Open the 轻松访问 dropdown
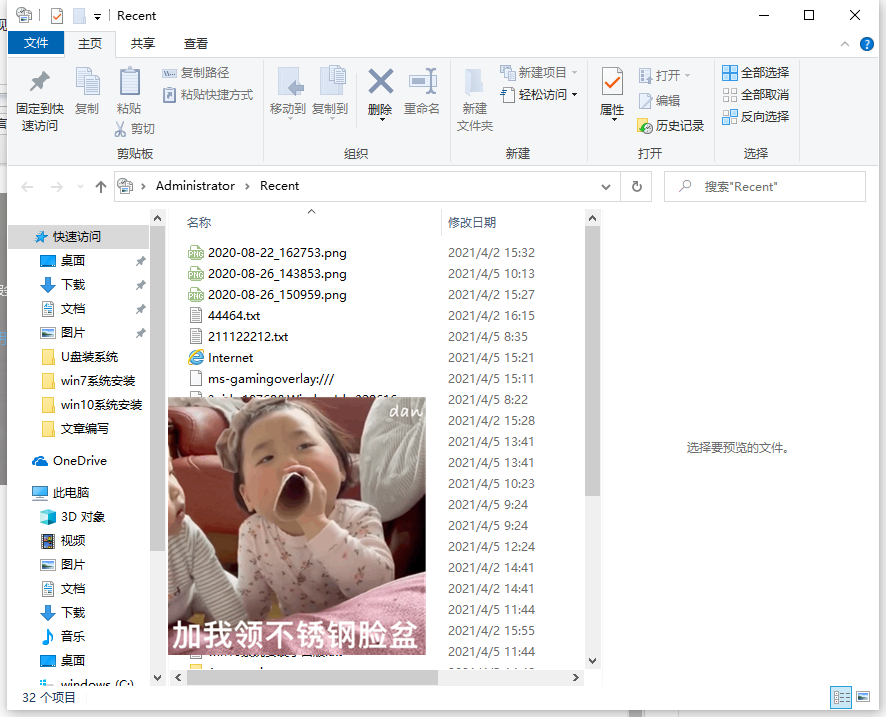The image size is (886, 717). pyautogui.click(x=537, y=93)
